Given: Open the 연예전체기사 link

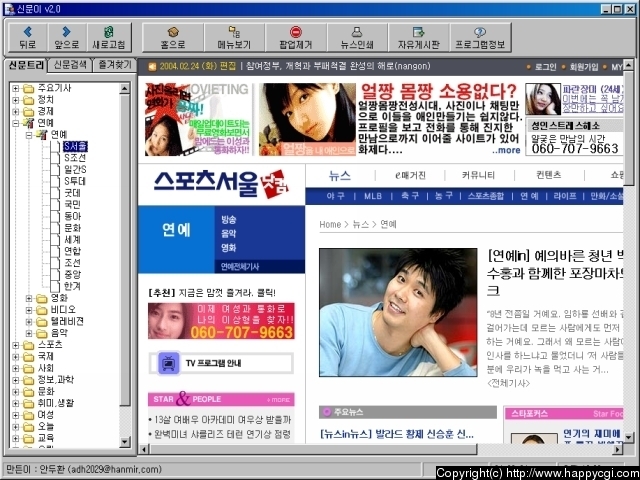Looking at the screenshot, I should coord(240,267).
